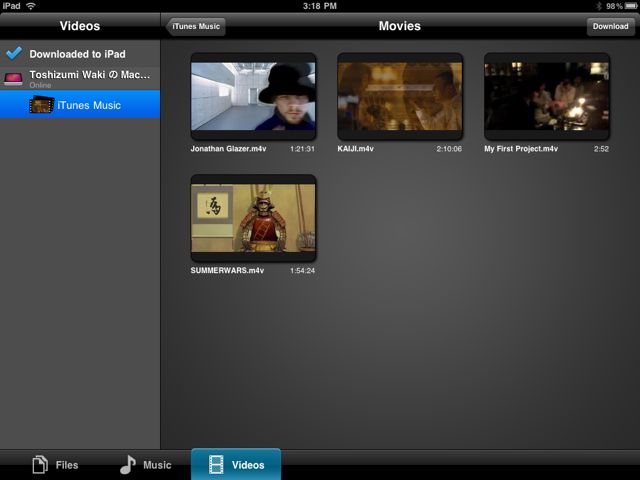
Task: Tap the Videos title in sidebar header
Action: click(80, 26)
